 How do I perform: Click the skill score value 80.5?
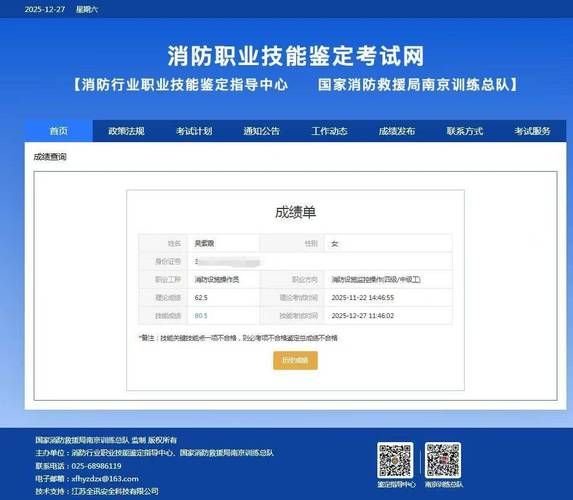pos(201,315)
